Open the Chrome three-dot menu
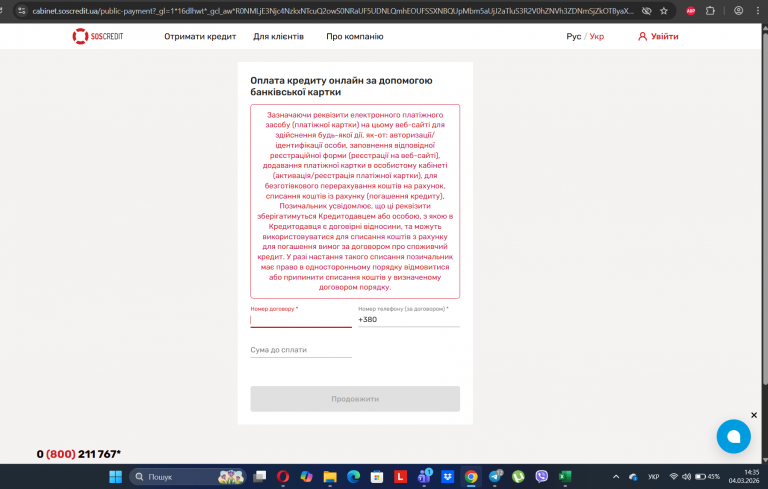This screenshot has height=489, width=768. pyautogui.click(x=758, y=11)
